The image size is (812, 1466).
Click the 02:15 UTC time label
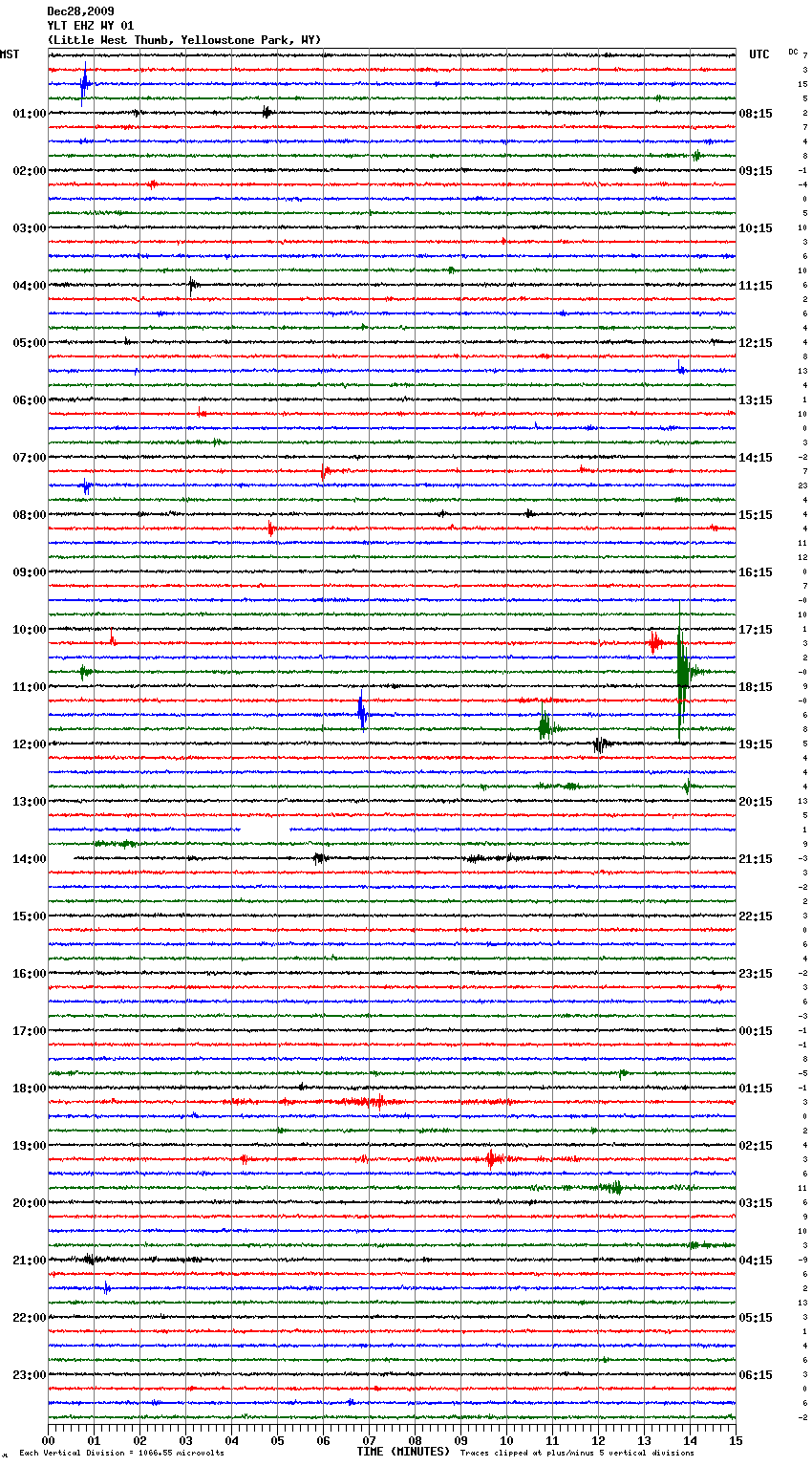pos(756,1146)
